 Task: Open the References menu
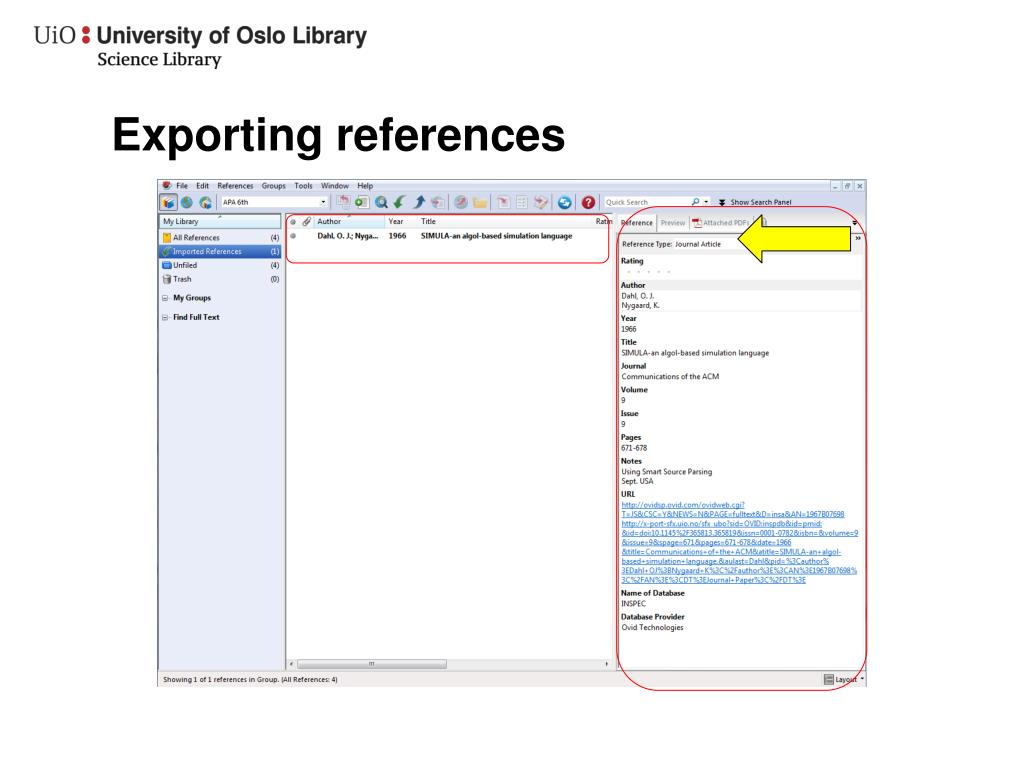pos(235,186)
